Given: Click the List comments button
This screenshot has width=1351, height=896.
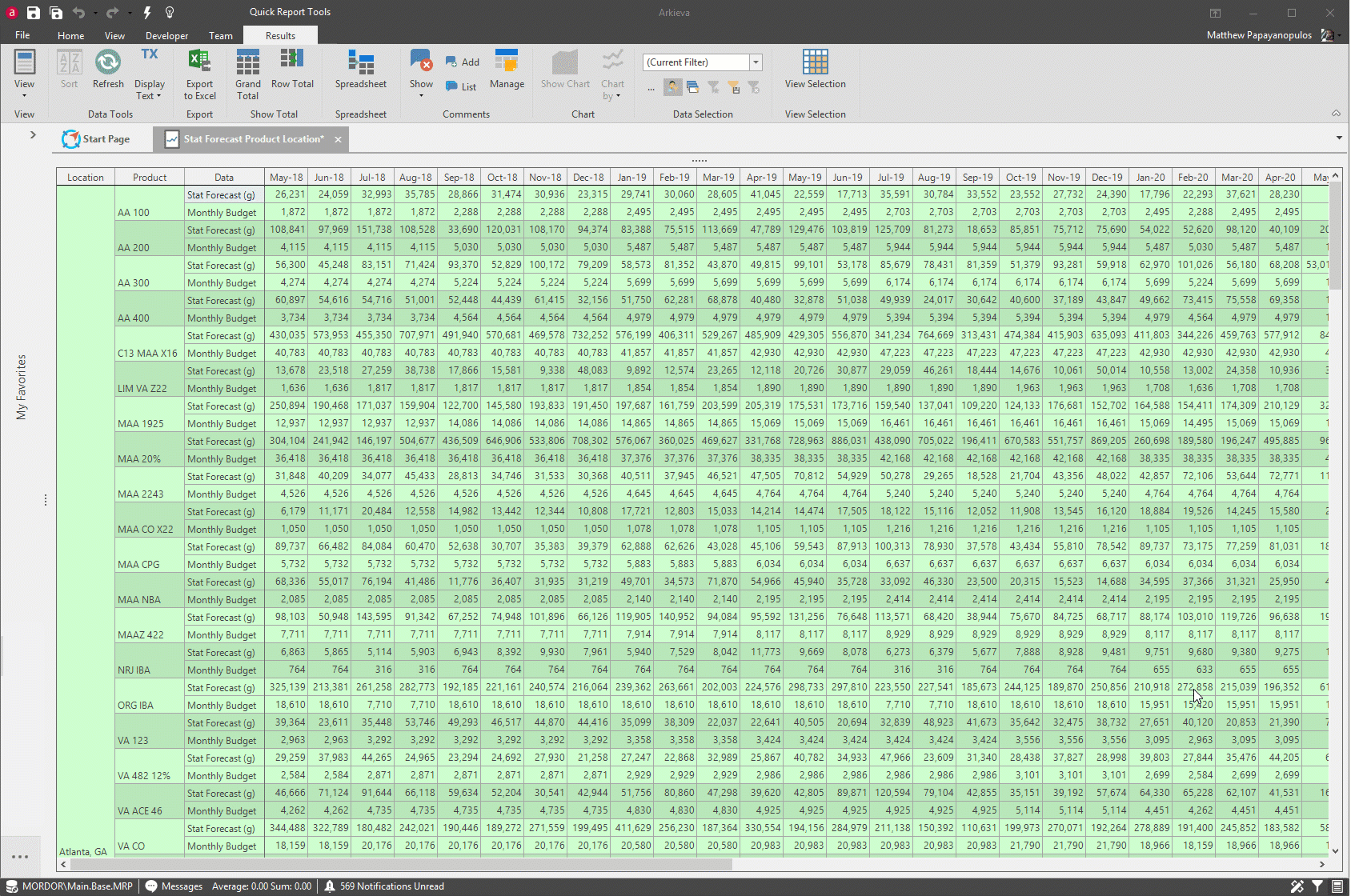Looking at the screenshot, I should coord(461,86).
